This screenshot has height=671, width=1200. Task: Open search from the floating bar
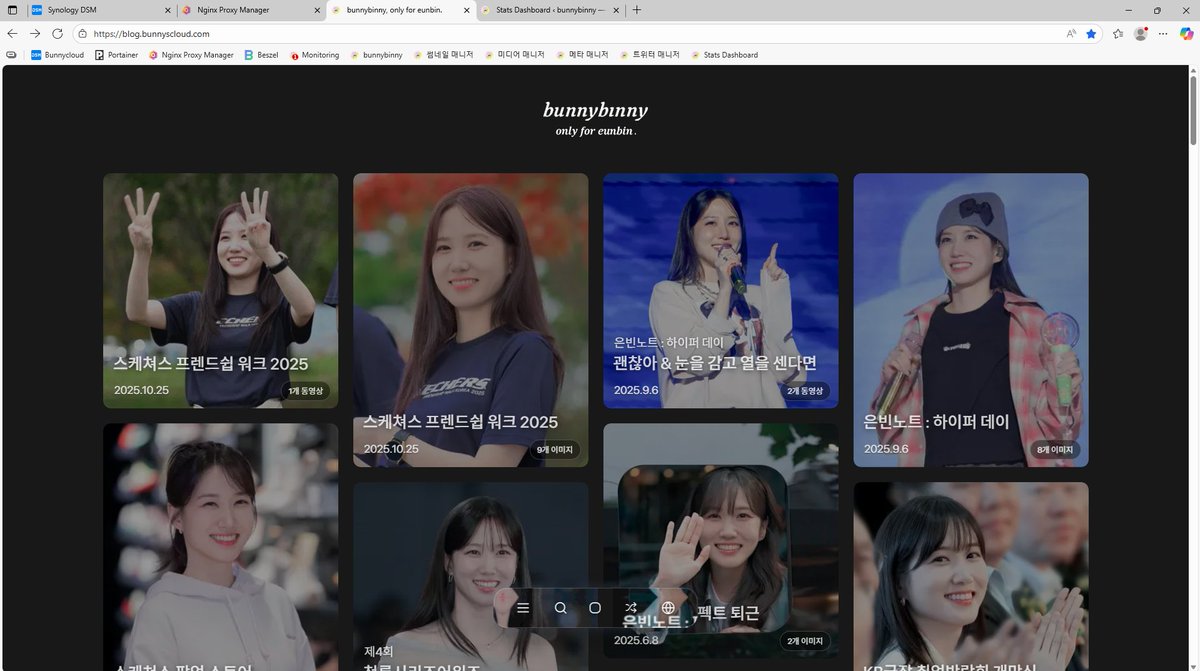[560, 608]
